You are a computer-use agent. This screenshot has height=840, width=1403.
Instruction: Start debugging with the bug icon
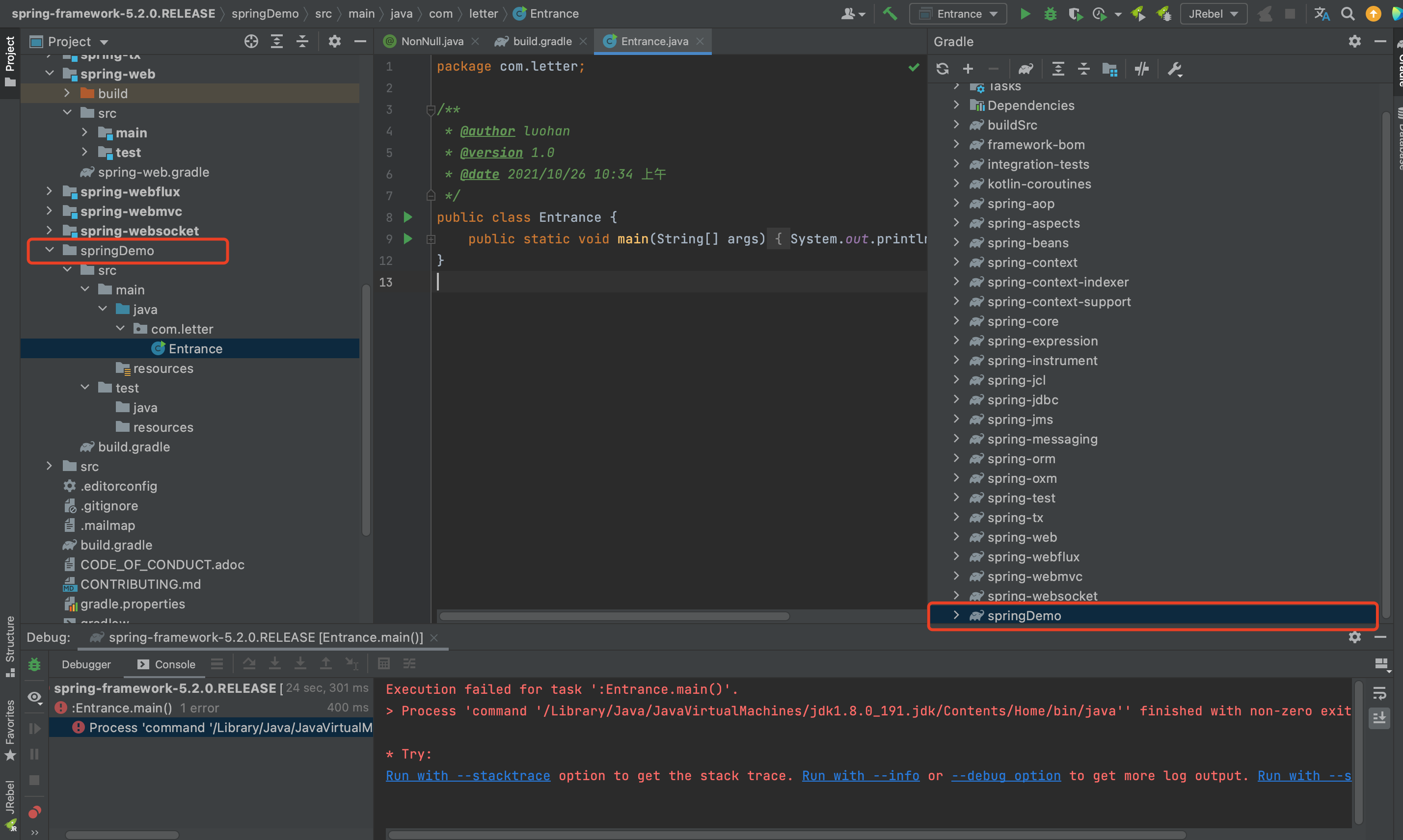(1050, 14)
